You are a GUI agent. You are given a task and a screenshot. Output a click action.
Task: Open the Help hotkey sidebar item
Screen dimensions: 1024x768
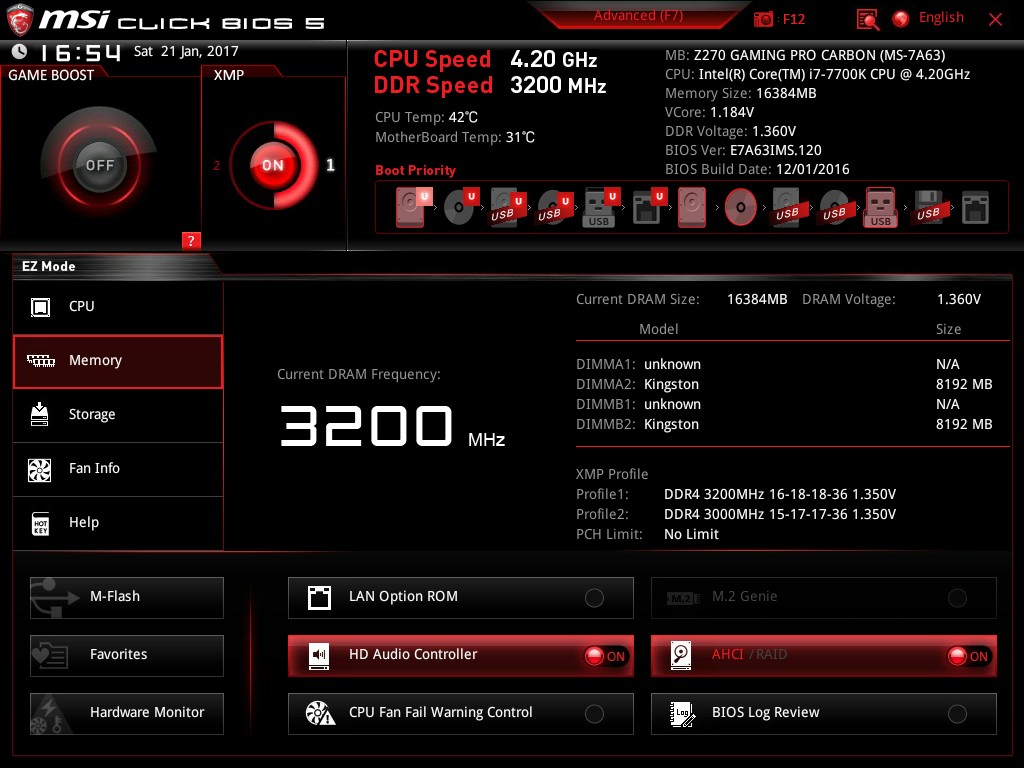click(x=118, y=523)
